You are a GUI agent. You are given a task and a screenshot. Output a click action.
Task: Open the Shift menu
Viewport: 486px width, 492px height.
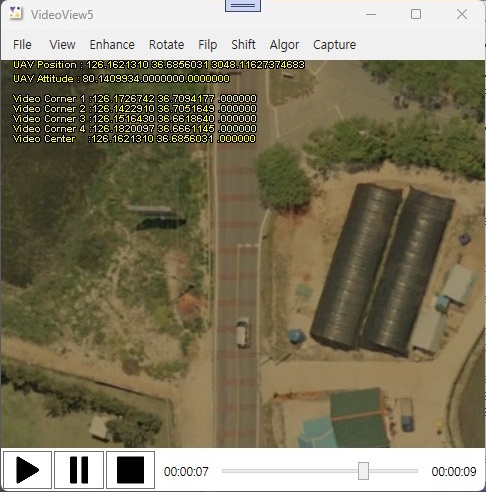[x=243, y=45]
